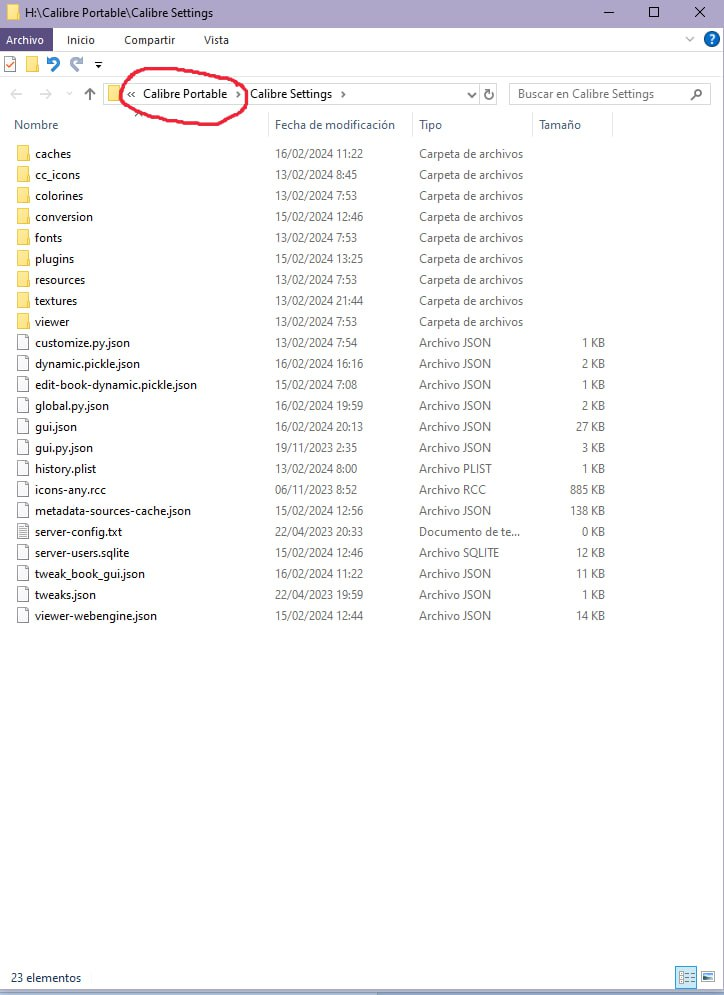The image size is (724, 995).
Task: Click the 23 elementos status text
Action: tap(46, 977)
